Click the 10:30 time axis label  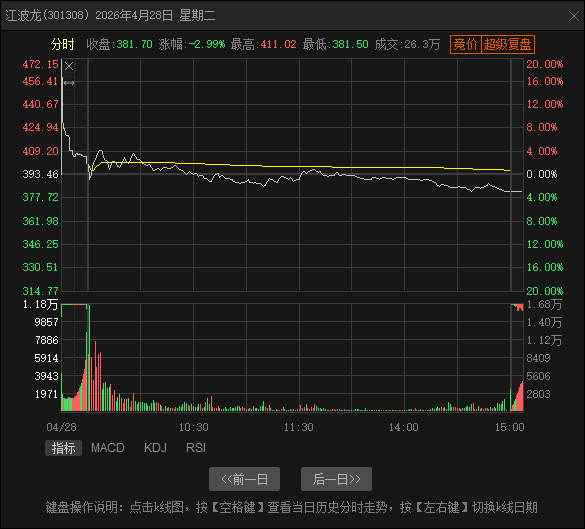[x=194, y=427]
